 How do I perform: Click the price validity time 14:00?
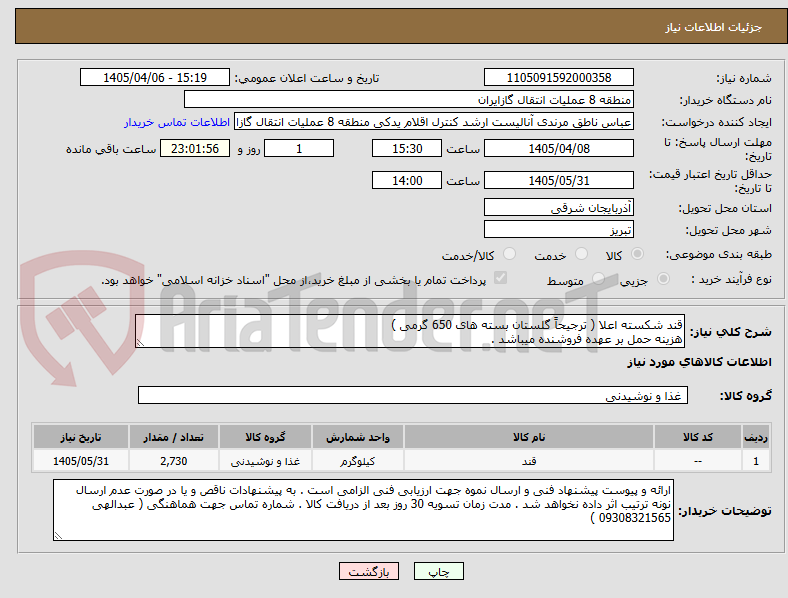point(407,180)
